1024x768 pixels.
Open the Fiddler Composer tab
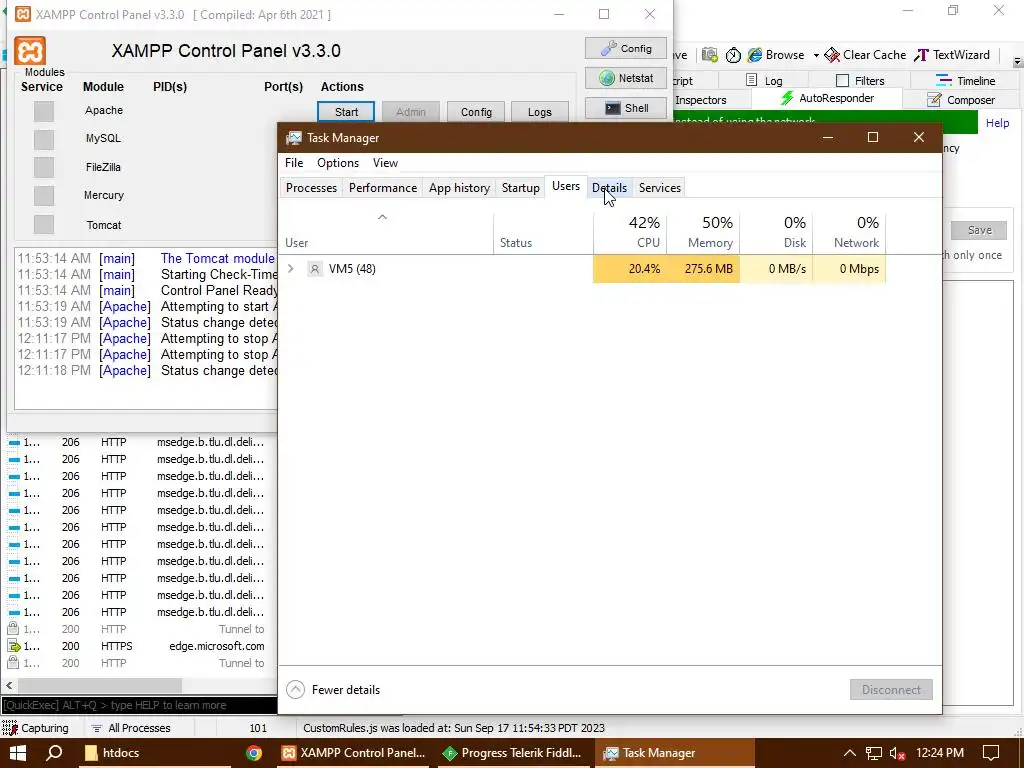point(961,100)
